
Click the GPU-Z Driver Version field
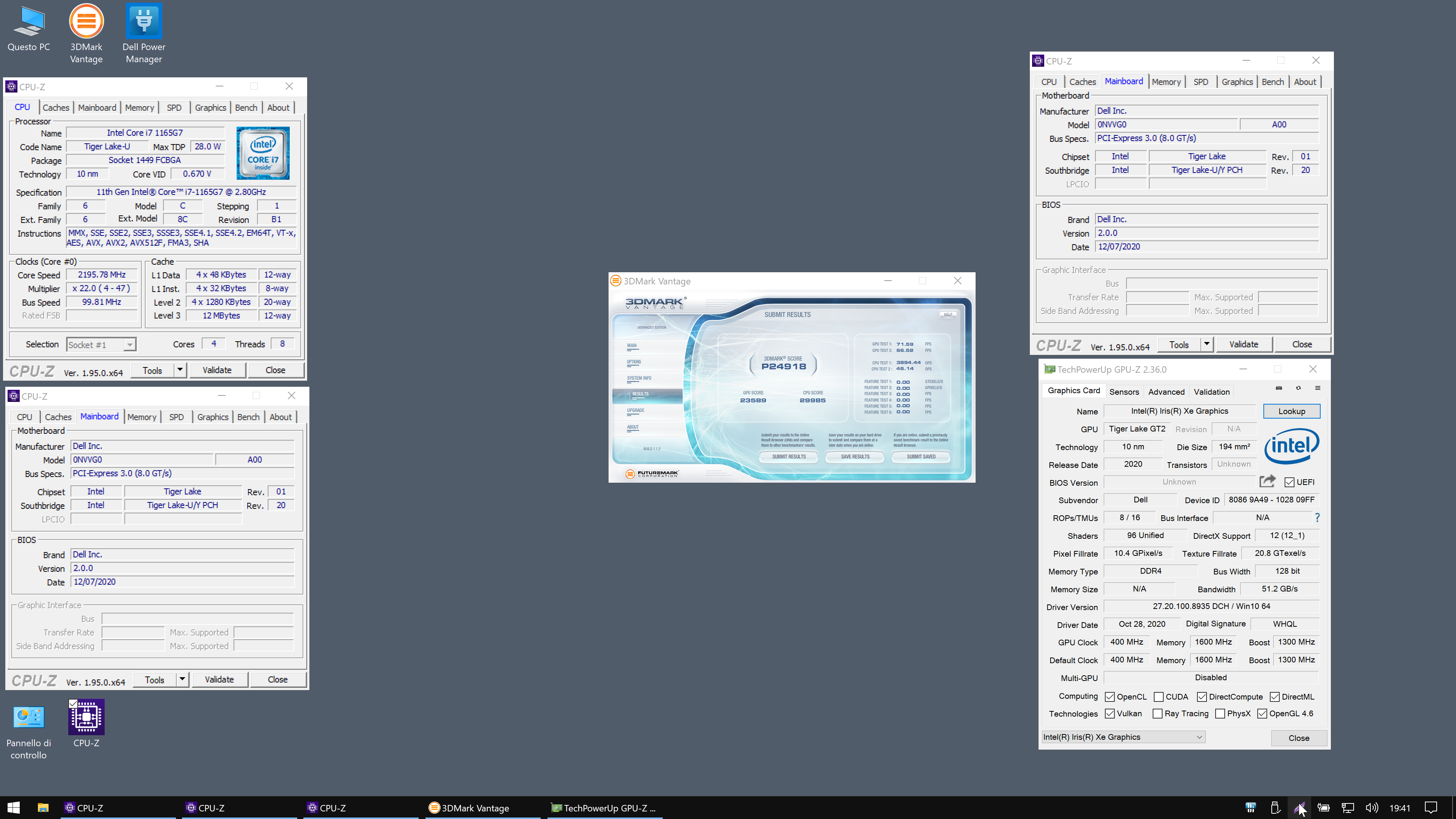(1211, 606)
